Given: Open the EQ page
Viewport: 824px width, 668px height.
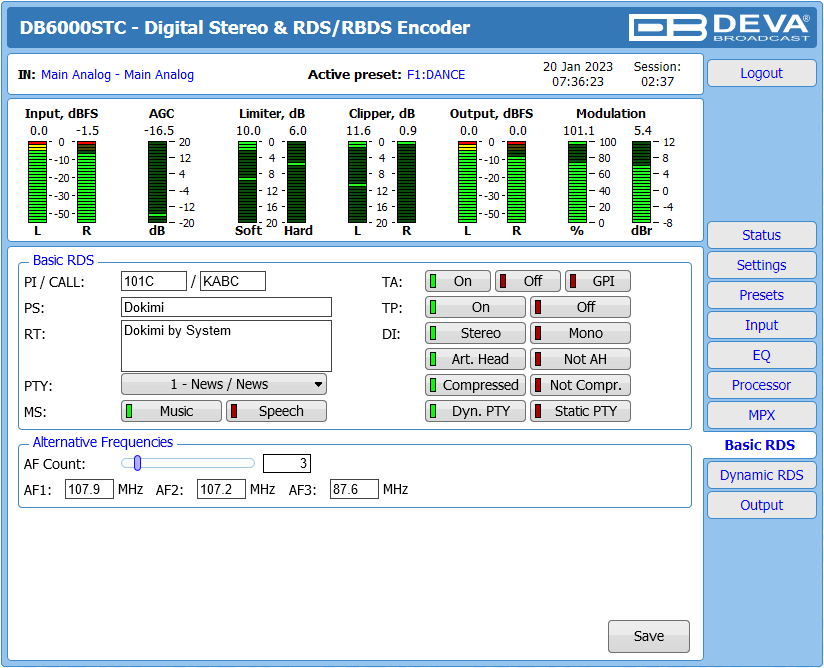Looking at the screenshot, I should (x=761, y=355).
